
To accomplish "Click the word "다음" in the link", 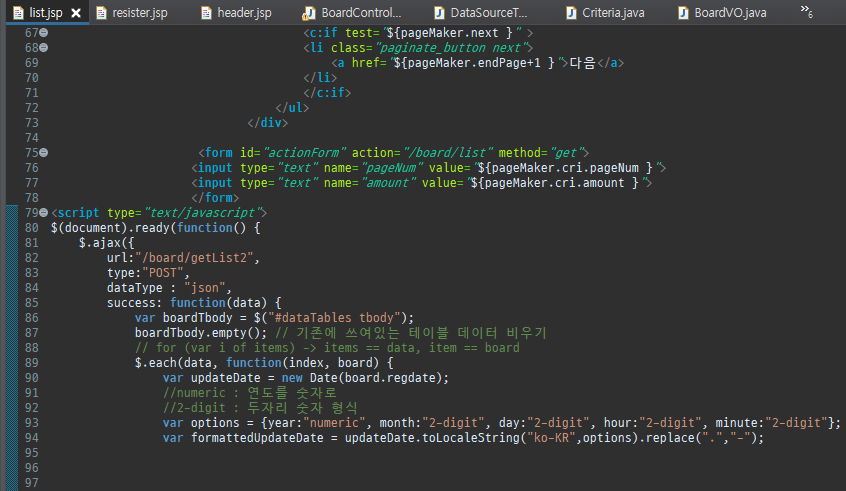I will click(x=583, y=63).
